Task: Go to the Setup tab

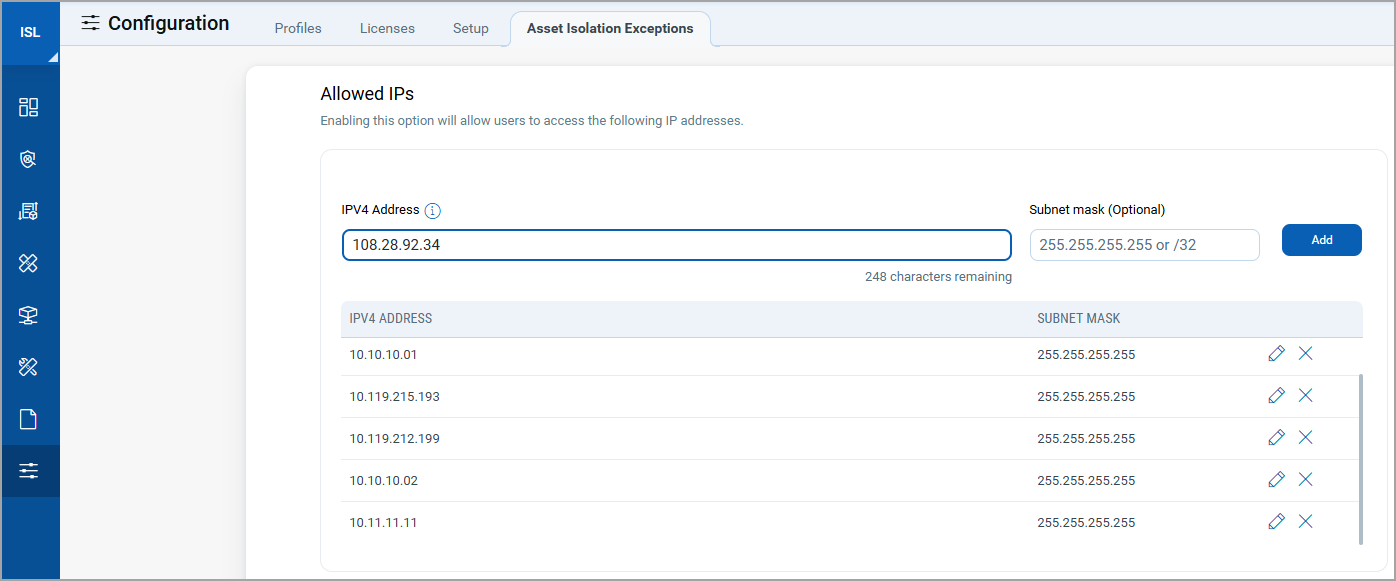Action: (471, 28)
